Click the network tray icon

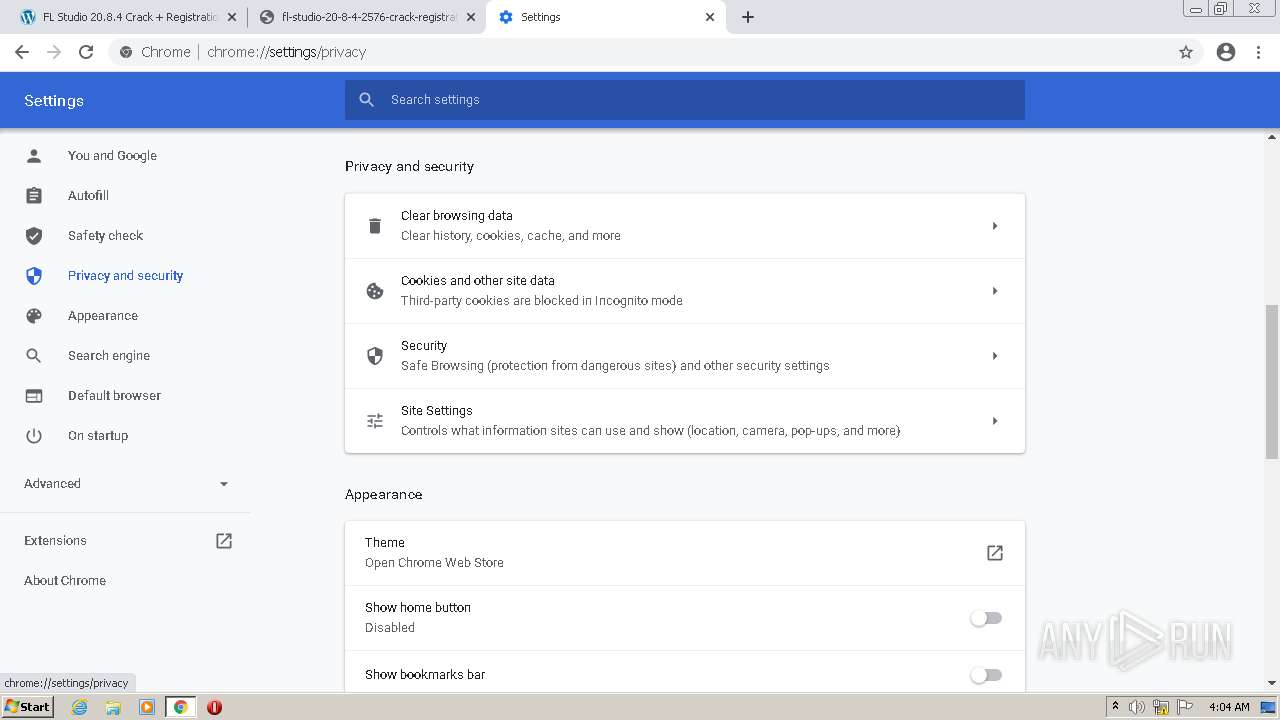(1162, 707)
